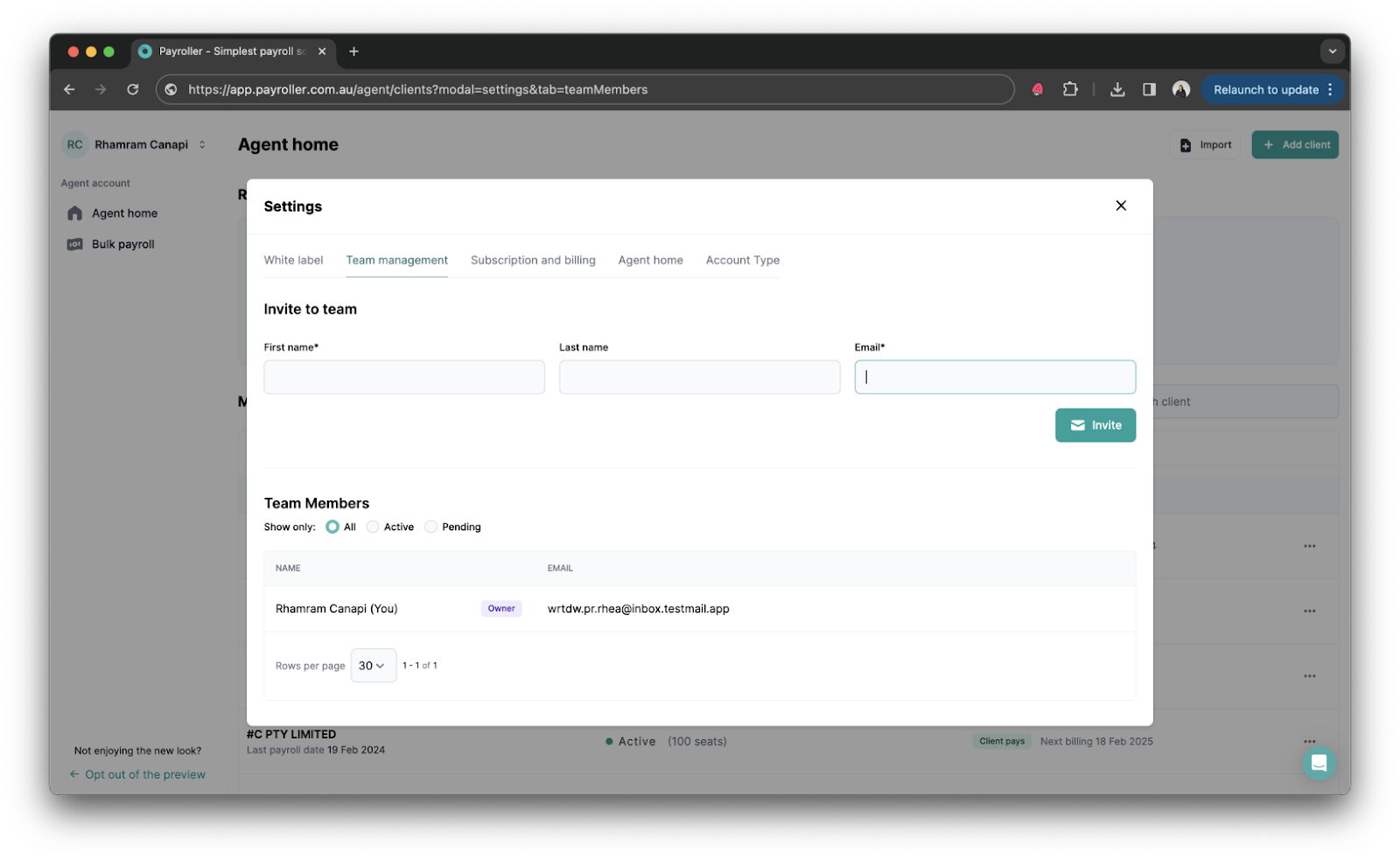Focus the First name input field
The height and width of the screenshot is (860, 1400).
(x=404, y=377)
